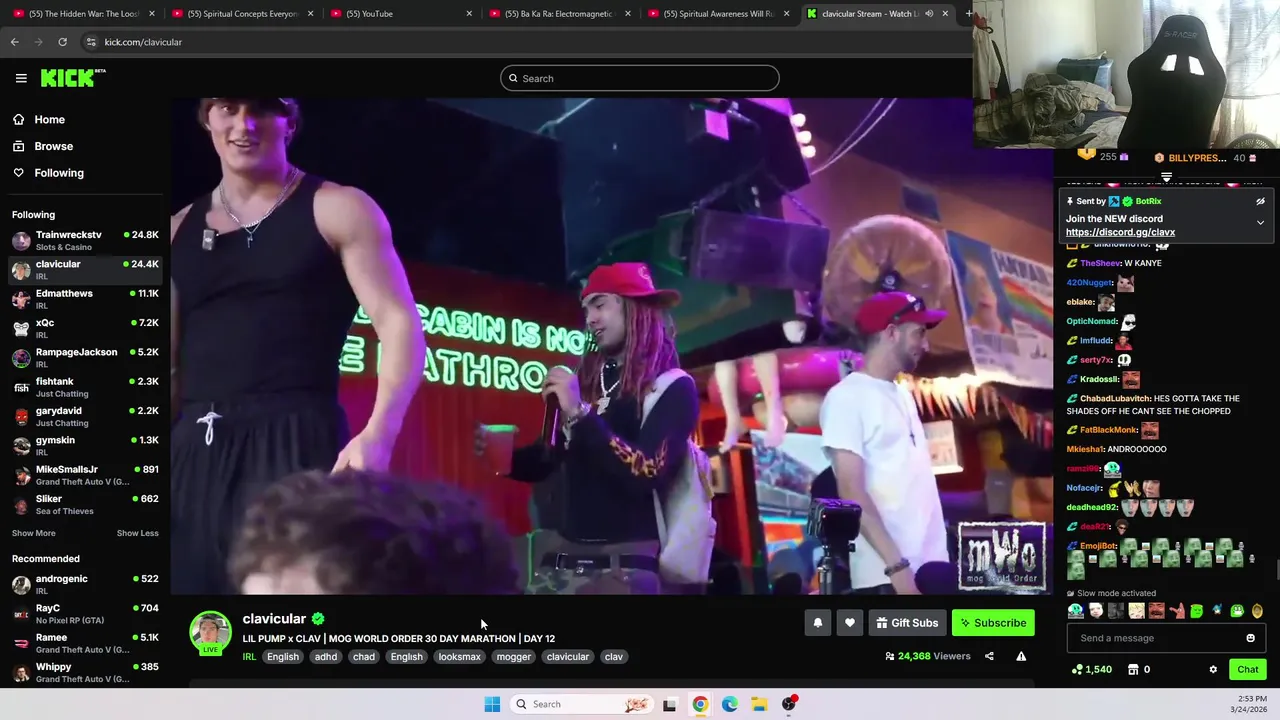1280x720 pixels.
Task: Collapse followed channels with Show Less
Action: 138,533
